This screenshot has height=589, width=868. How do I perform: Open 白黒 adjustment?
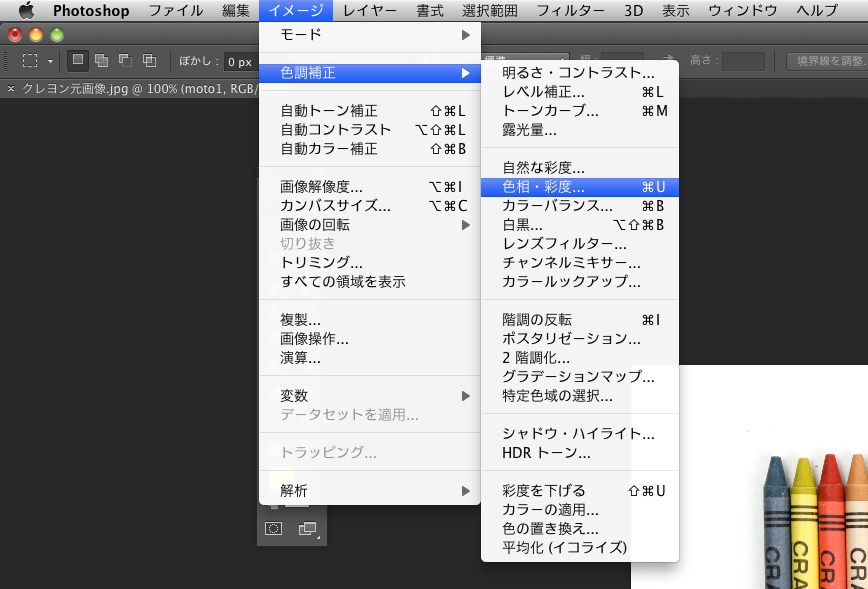click(580, 225)
